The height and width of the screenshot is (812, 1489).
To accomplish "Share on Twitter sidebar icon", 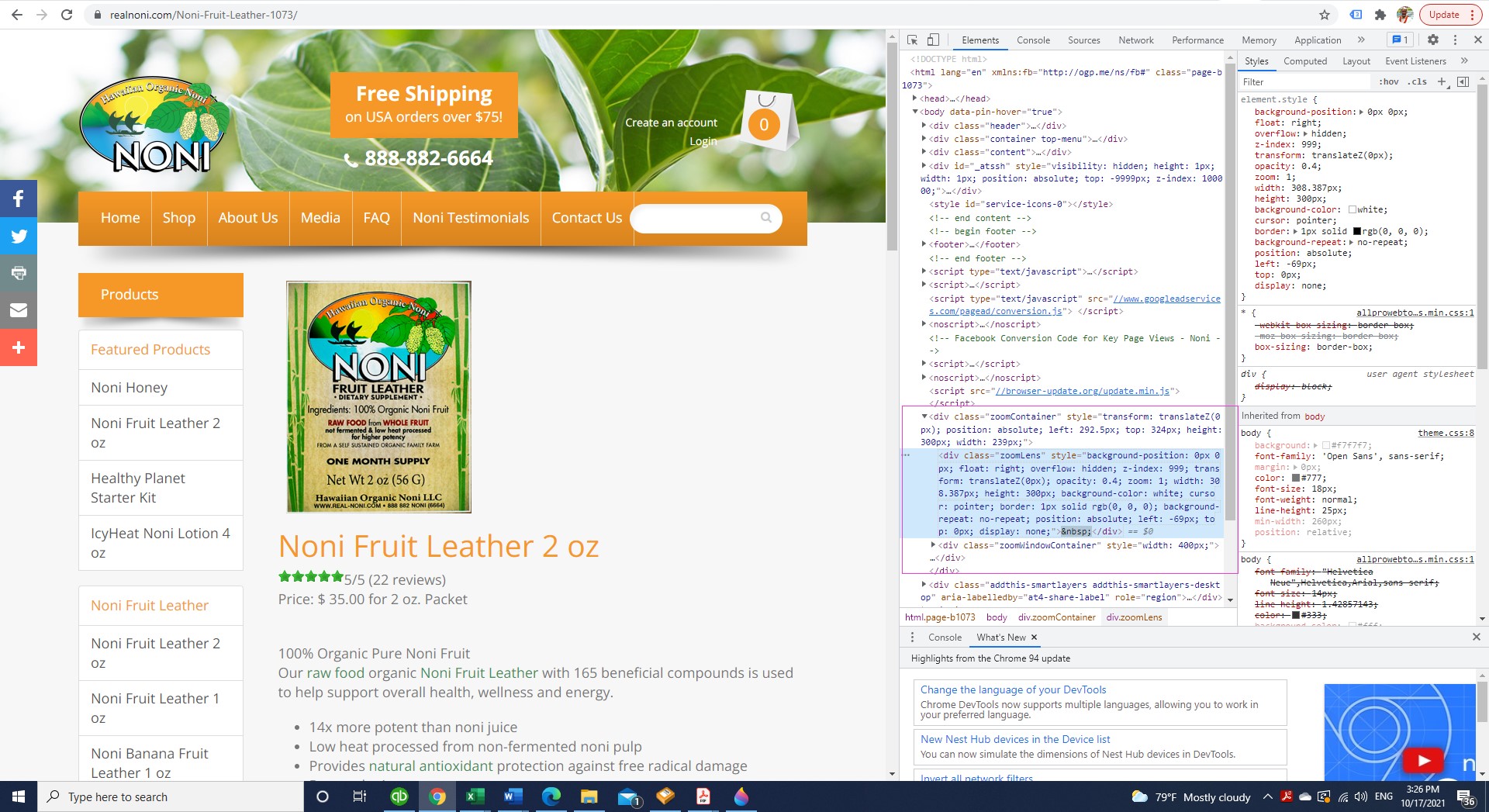I will [19, 236].
